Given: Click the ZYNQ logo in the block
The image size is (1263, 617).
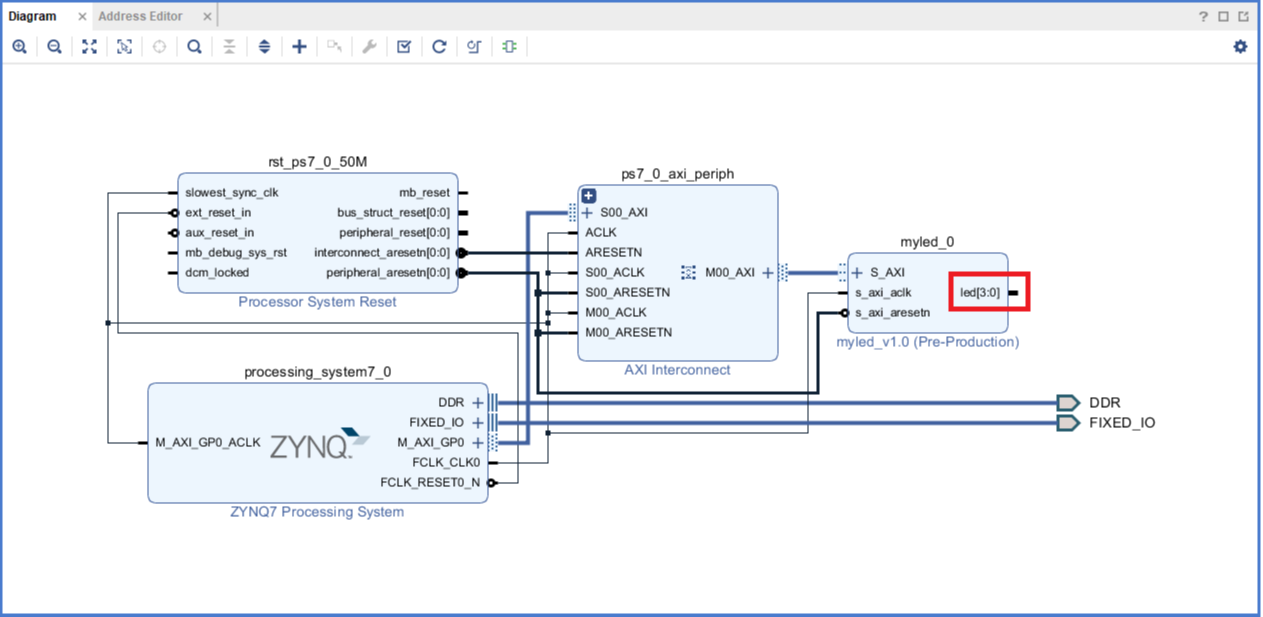Looking at the screenshot, I should [319, 444].
